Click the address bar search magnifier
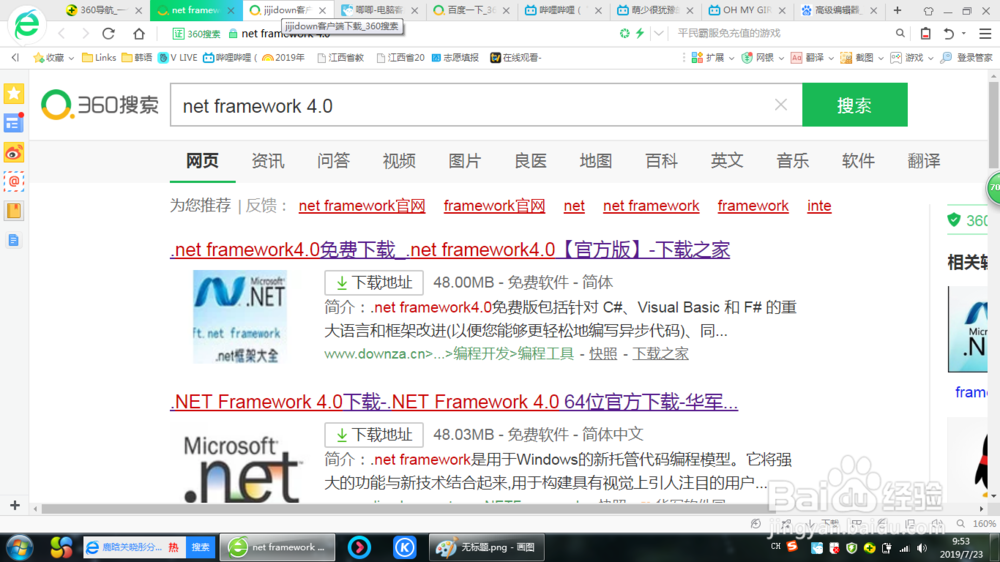Image resolution: width=1000 pixels, height=562 pixels. click(x=900, y=33)
